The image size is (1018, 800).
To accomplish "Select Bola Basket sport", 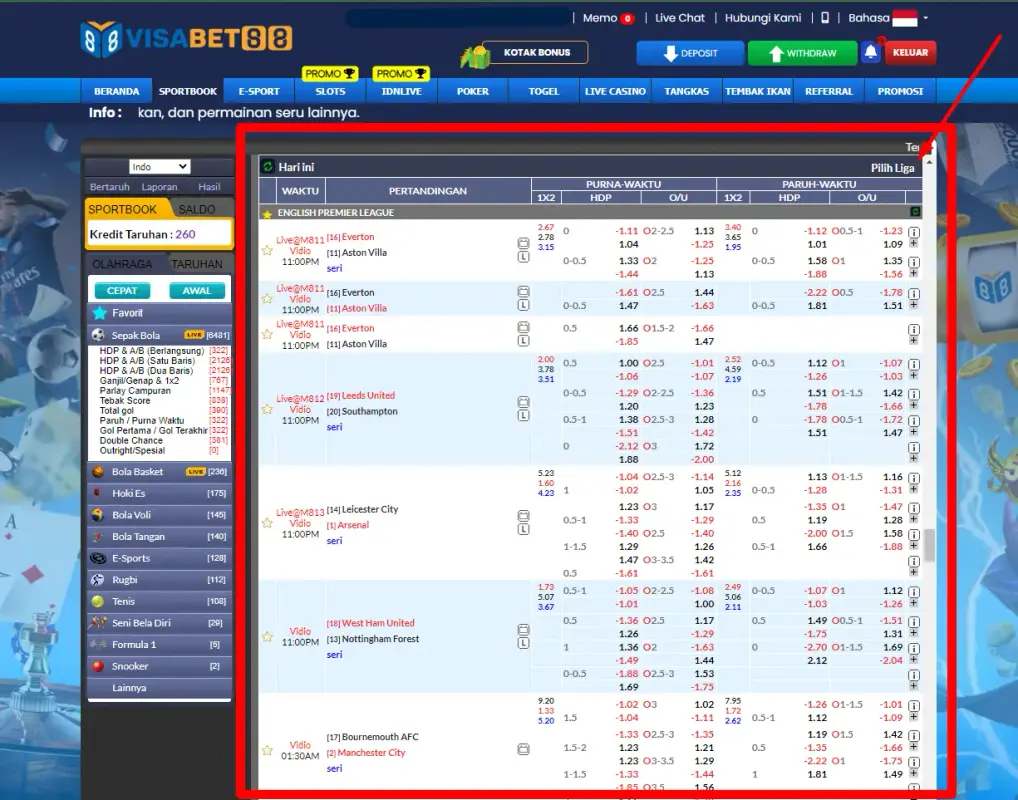I will [159, 471].
